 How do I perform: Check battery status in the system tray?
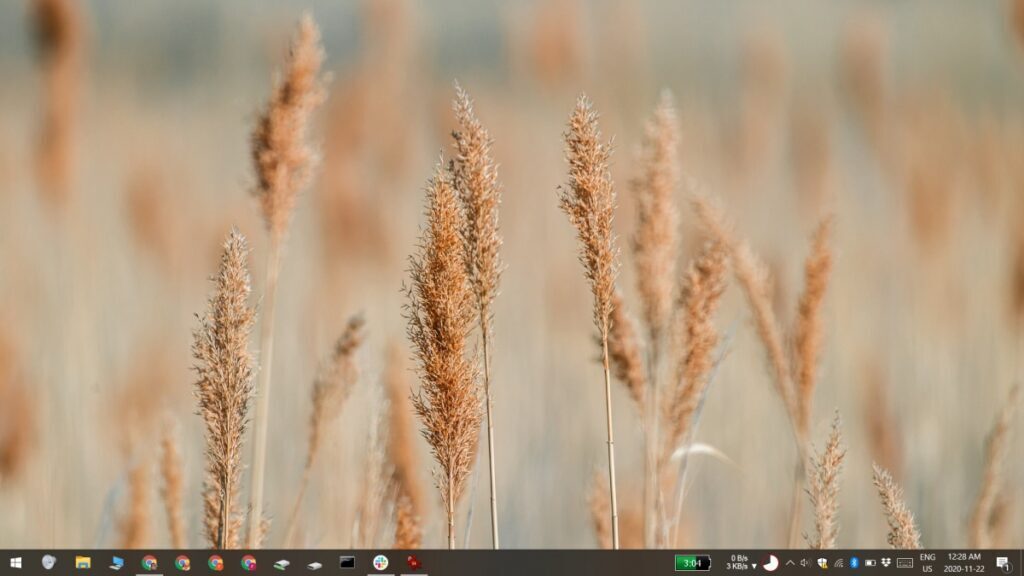coord(870,563)
